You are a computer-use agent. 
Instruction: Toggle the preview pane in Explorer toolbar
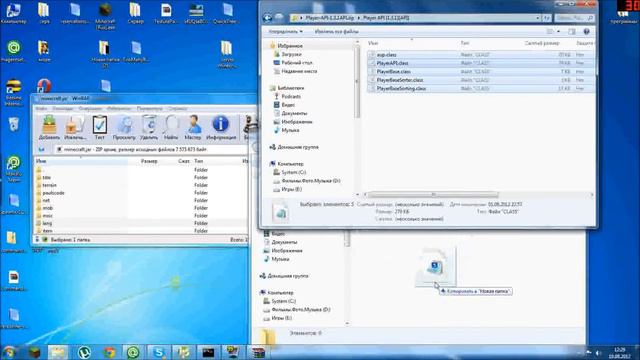[x=572, y=31]
